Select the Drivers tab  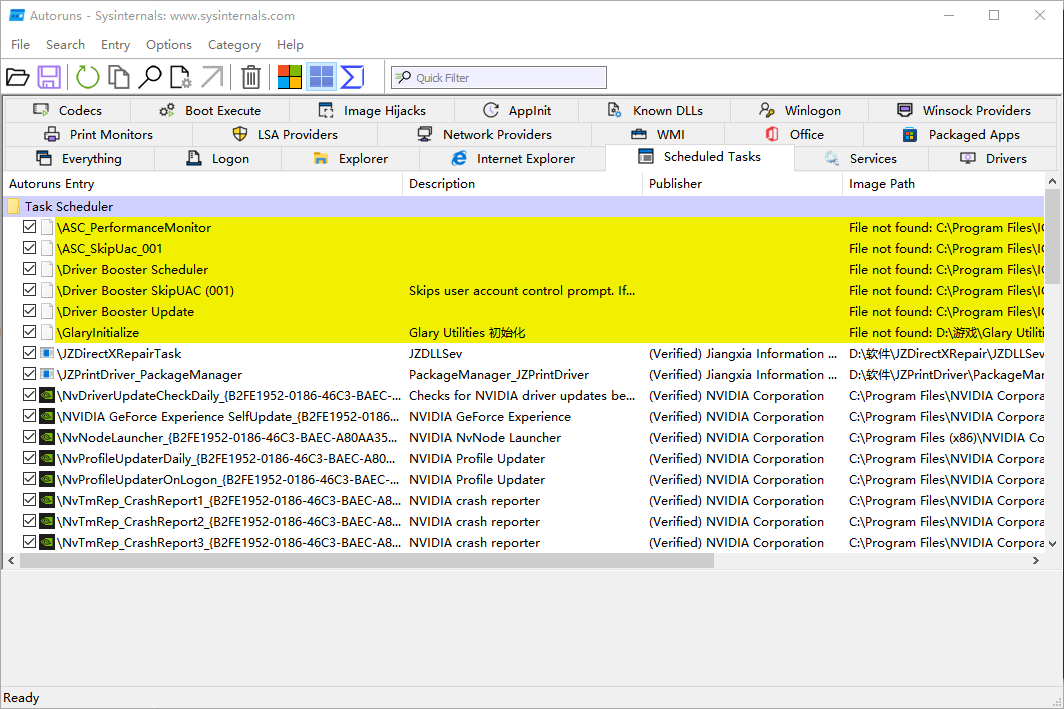pos(993,159)
